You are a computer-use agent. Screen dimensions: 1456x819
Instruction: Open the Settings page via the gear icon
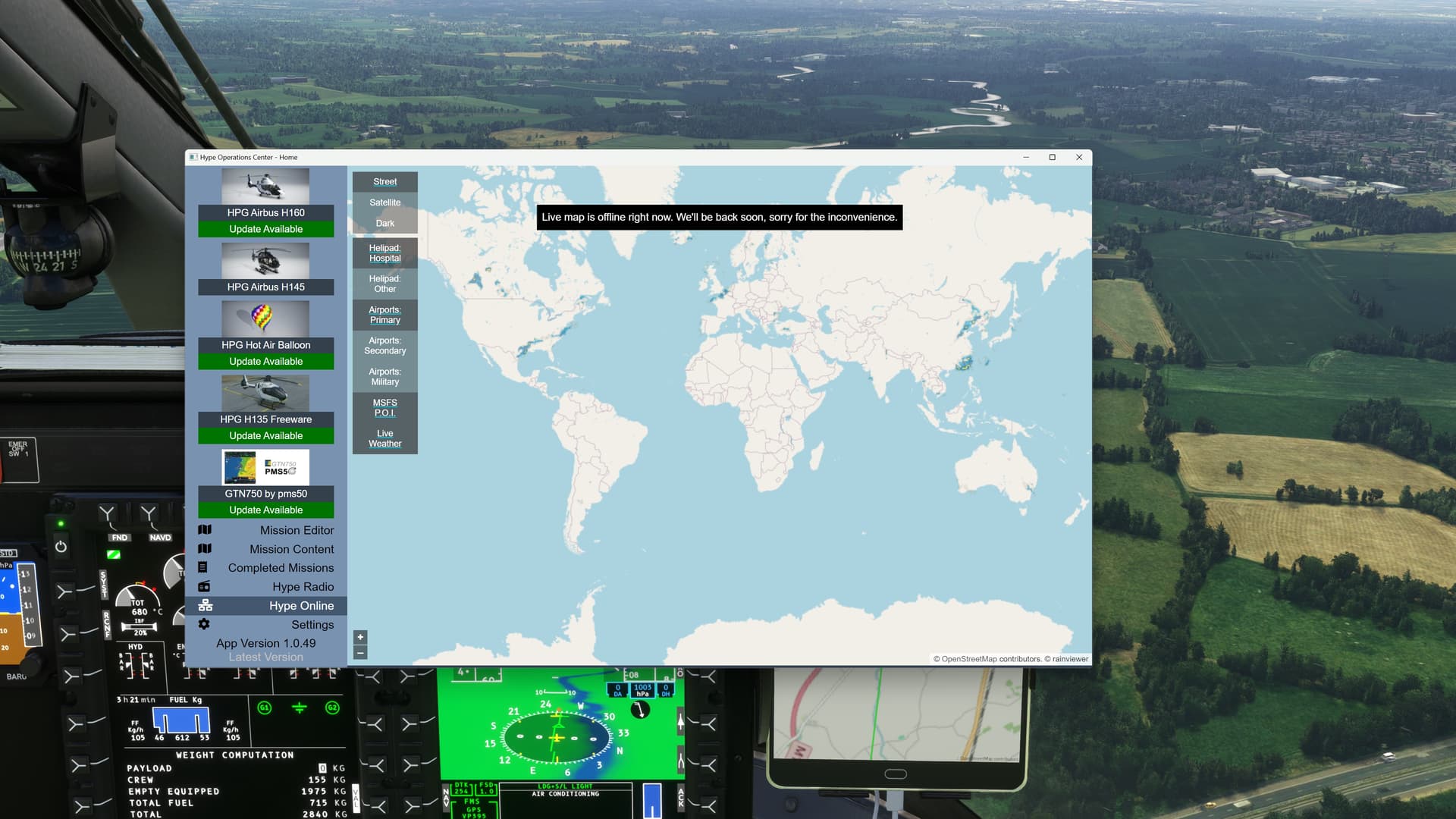coord(203,623)
